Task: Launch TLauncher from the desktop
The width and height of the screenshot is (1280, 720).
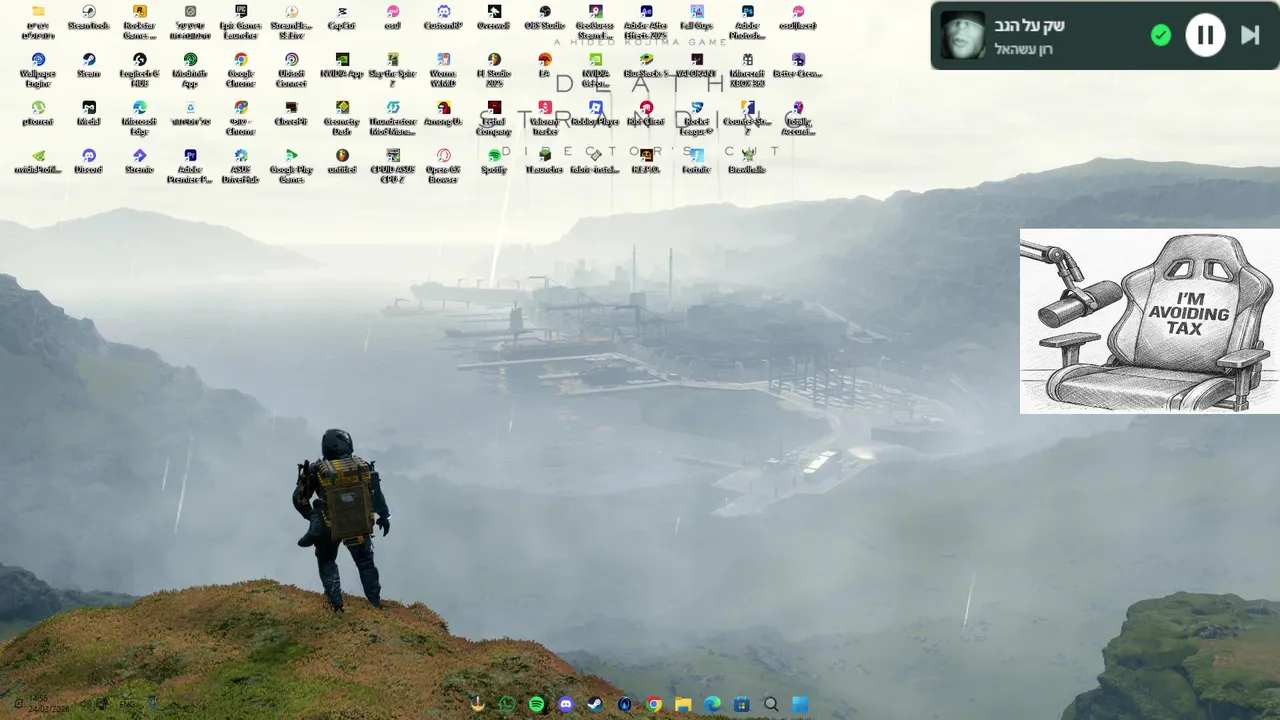Action: (545, 160)
